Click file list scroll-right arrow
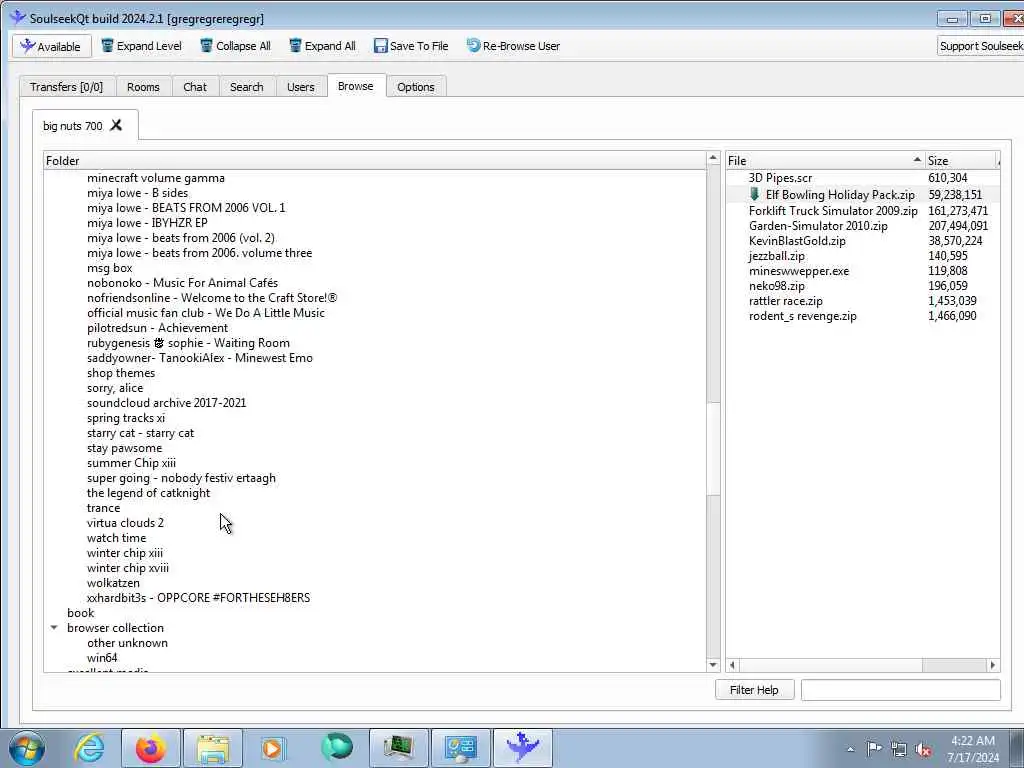 coord(993,665)
